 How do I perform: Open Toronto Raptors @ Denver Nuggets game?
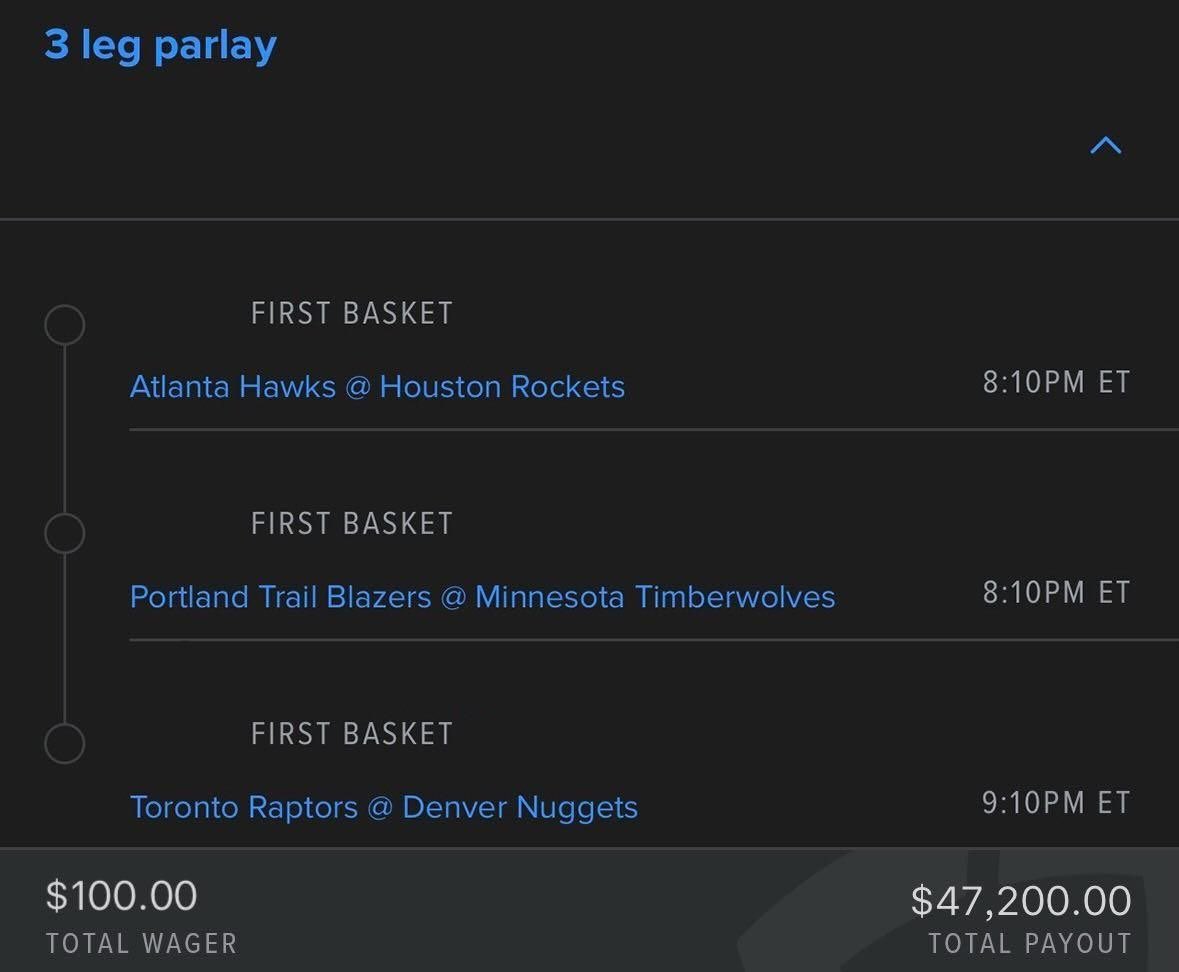tap(384, 807)
